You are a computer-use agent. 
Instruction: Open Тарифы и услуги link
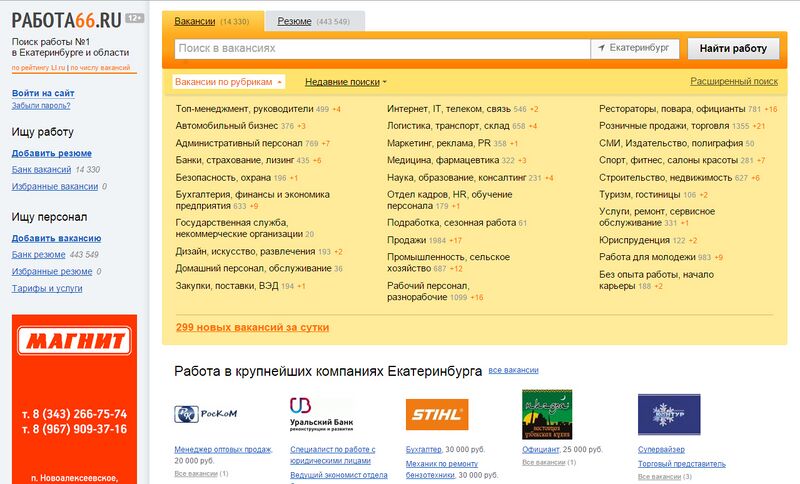47,288
